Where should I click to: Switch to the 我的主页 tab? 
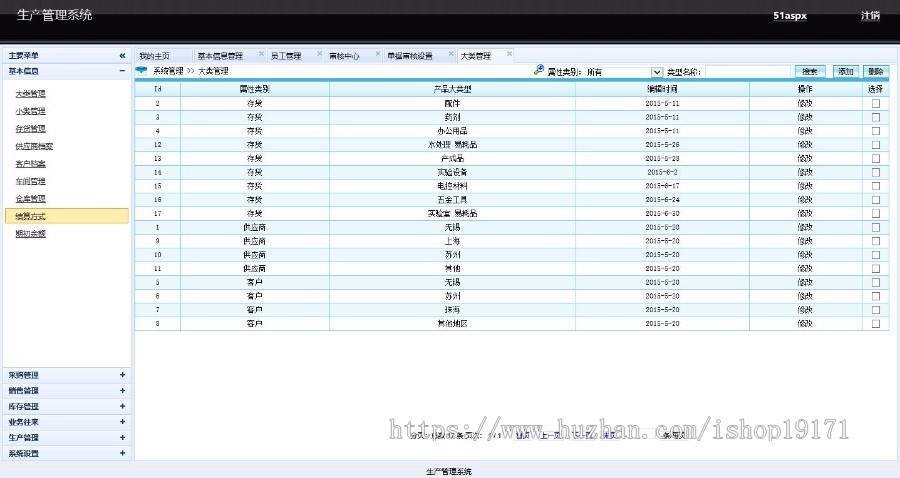(154, 56)
